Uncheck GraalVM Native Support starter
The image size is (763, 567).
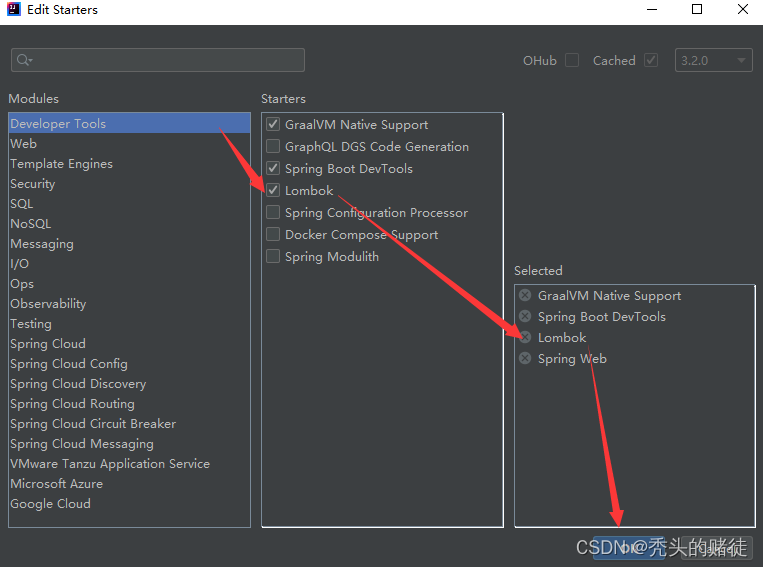[273, 124]
